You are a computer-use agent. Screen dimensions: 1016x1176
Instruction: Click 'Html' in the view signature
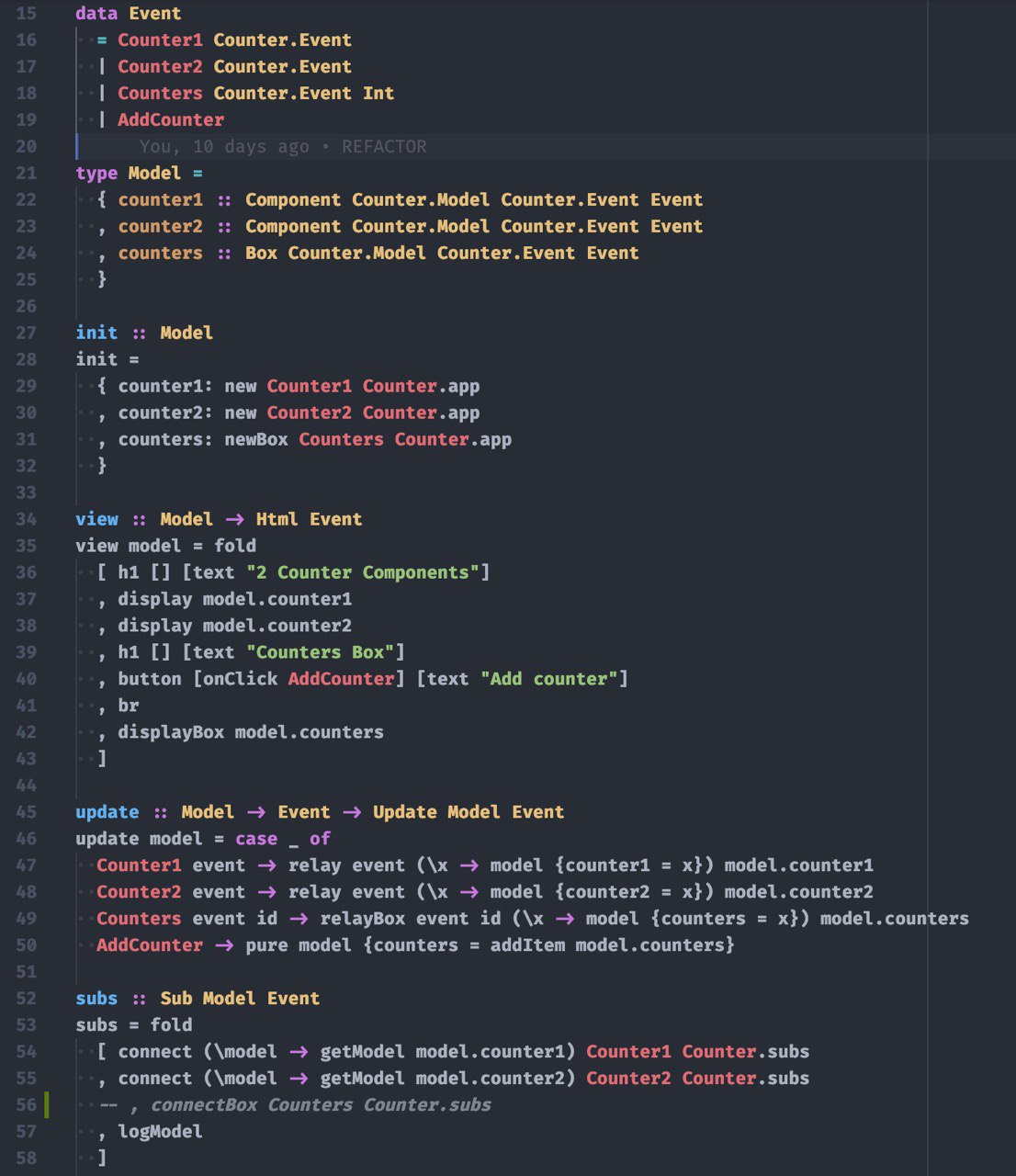point(277,520)
